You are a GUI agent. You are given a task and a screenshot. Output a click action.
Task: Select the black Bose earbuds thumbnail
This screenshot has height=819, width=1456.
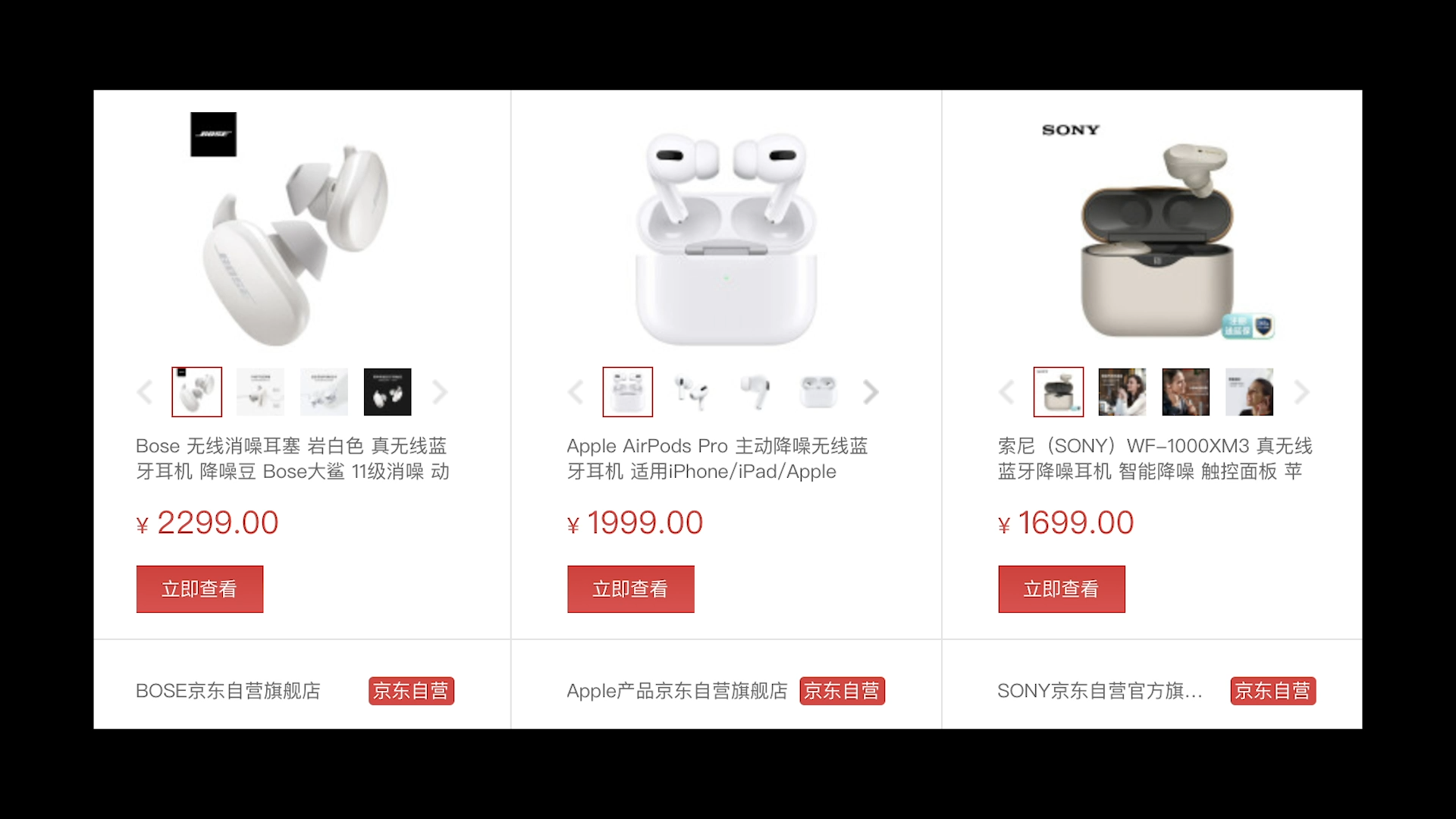(388, 392)
